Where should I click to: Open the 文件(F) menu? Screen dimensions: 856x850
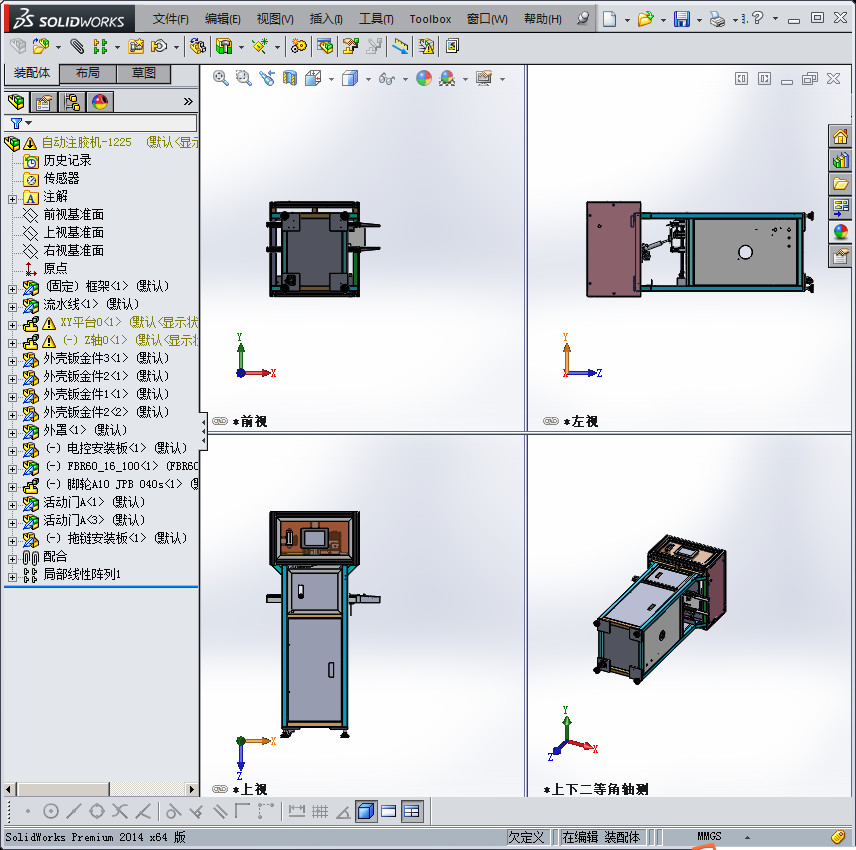tap(170, 19)
